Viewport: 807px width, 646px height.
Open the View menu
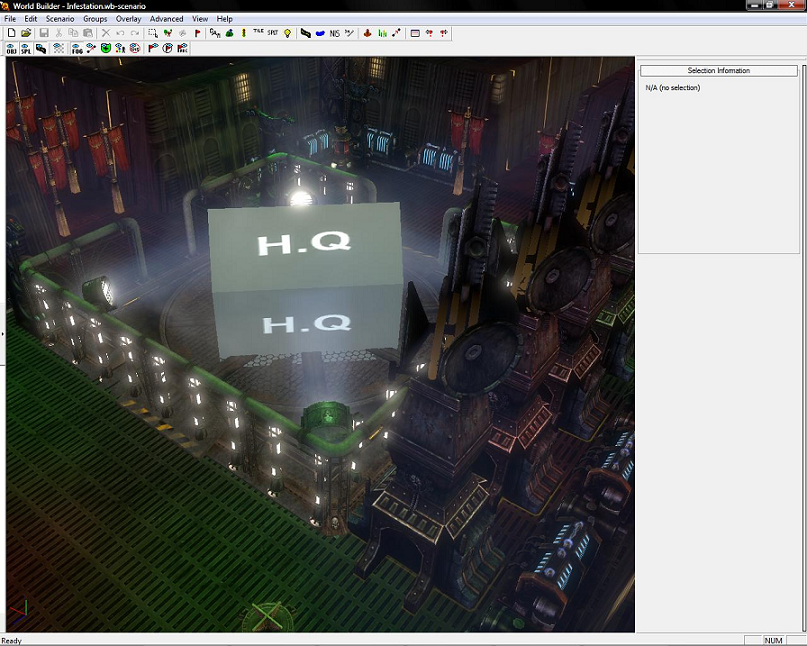tap(200, 19)
